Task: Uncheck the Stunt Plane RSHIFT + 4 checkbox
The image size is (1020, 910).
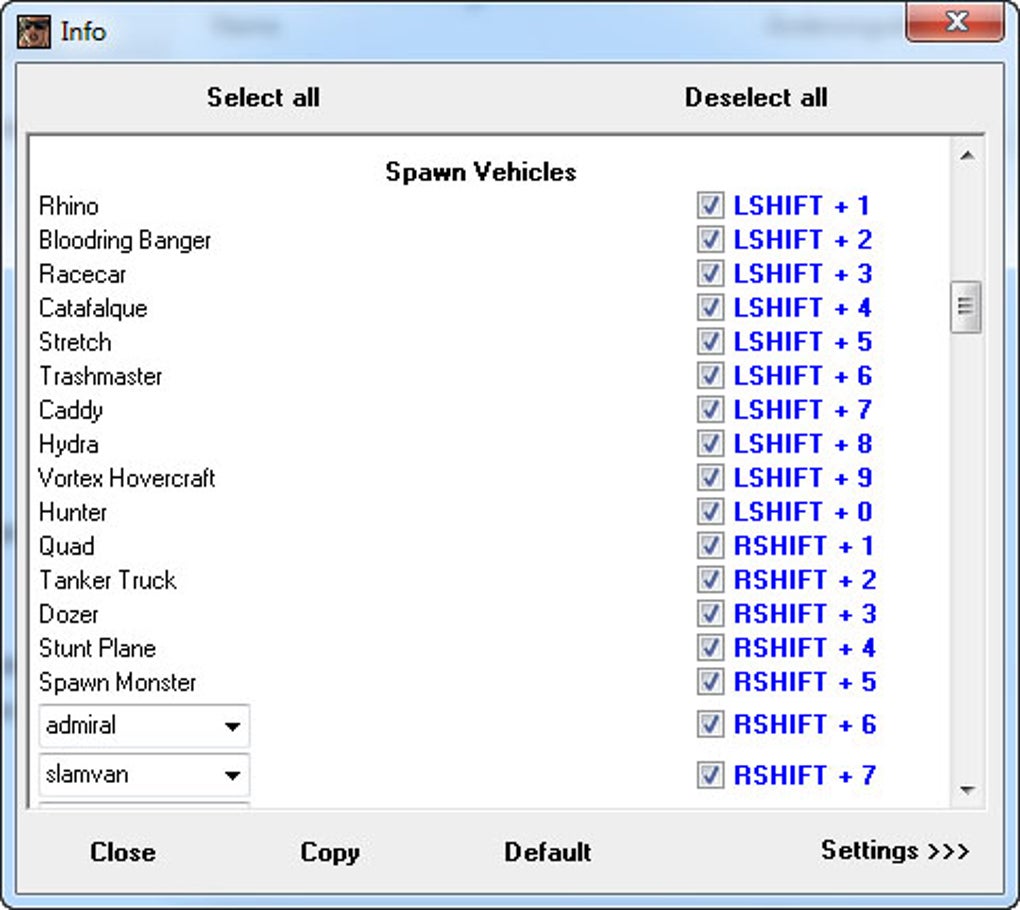Action: 710,647
